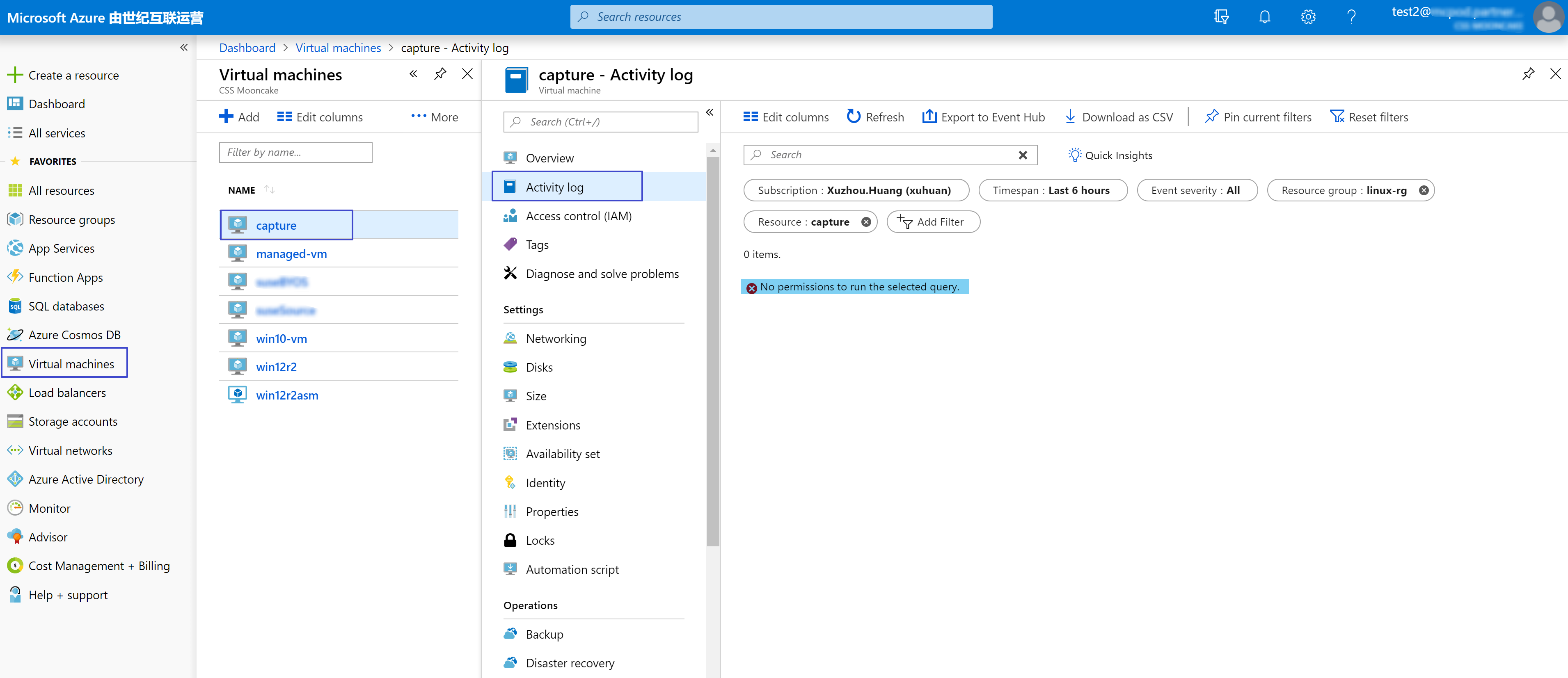Screen dimensions: 1568x678
Task: Open the Event severity All filter
Action: pos(1196,190)
